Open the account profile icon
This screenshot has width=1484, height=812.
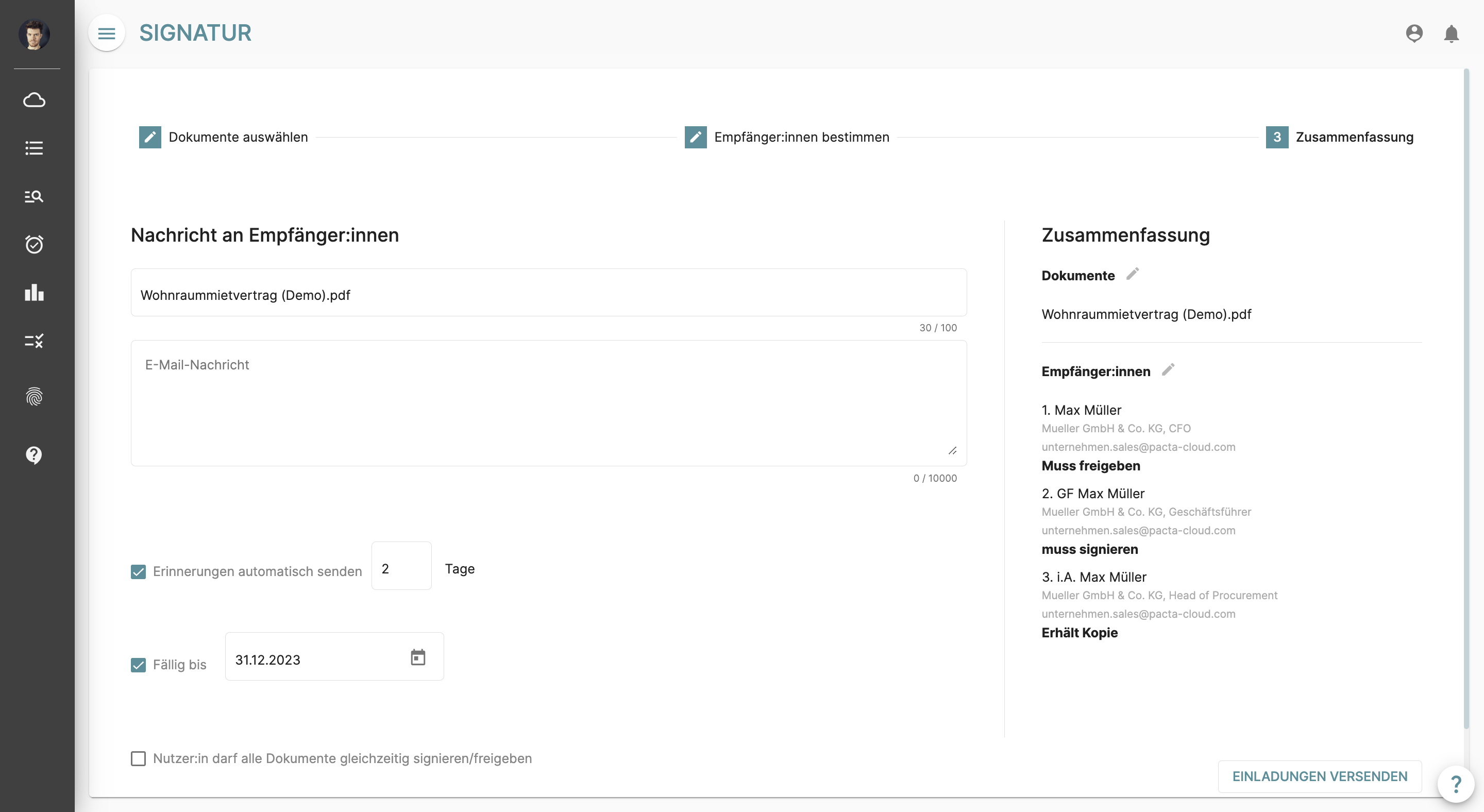pos(1414,33)
